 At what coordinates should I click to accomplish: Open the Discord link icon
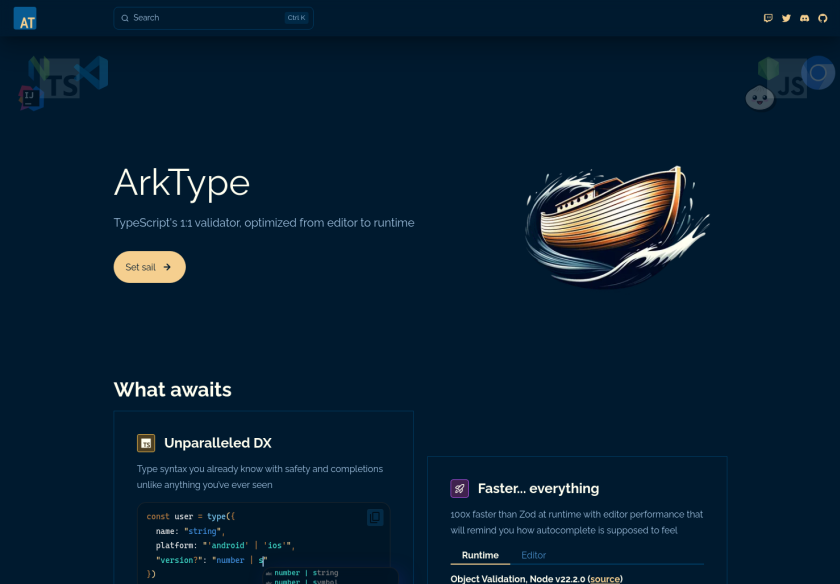(x=804, y=18)
